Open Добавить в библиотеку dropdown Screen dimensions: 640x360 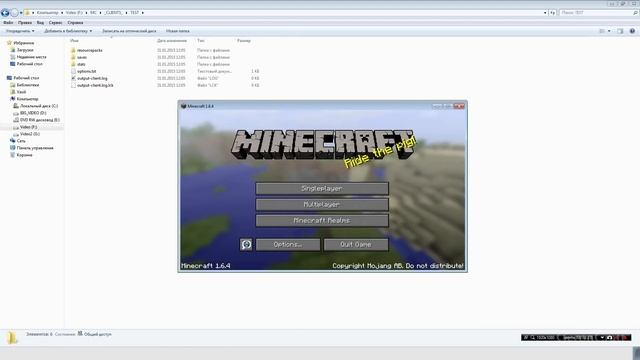[x=68, y=31]
